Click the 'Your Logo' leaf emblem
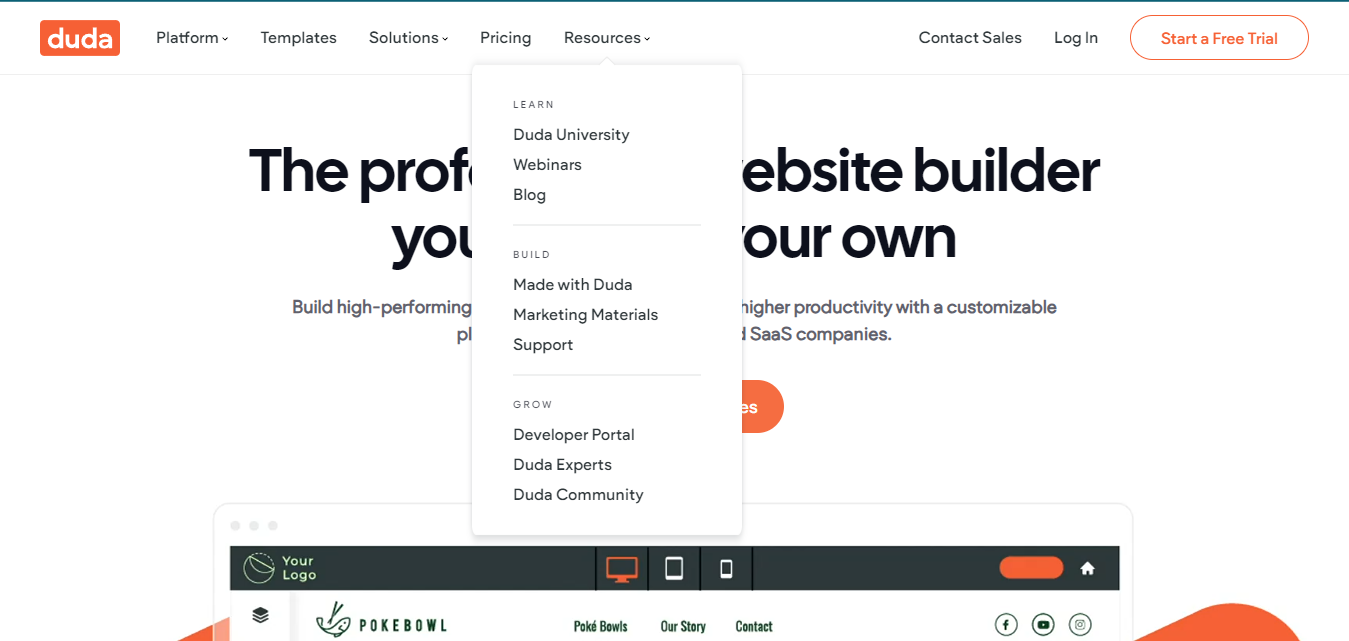Screen dimensions: 1349x641 [x=260, y=567]
